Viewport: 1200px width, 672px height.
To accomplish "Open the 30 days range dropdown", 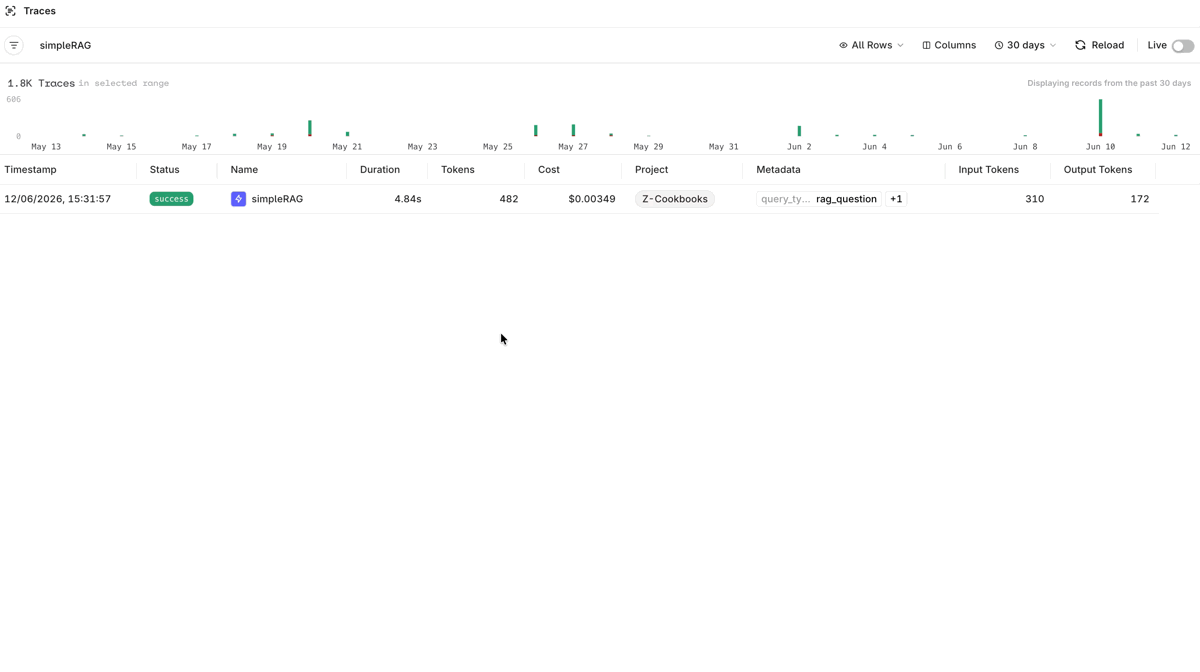I will tap(1025, 45).
